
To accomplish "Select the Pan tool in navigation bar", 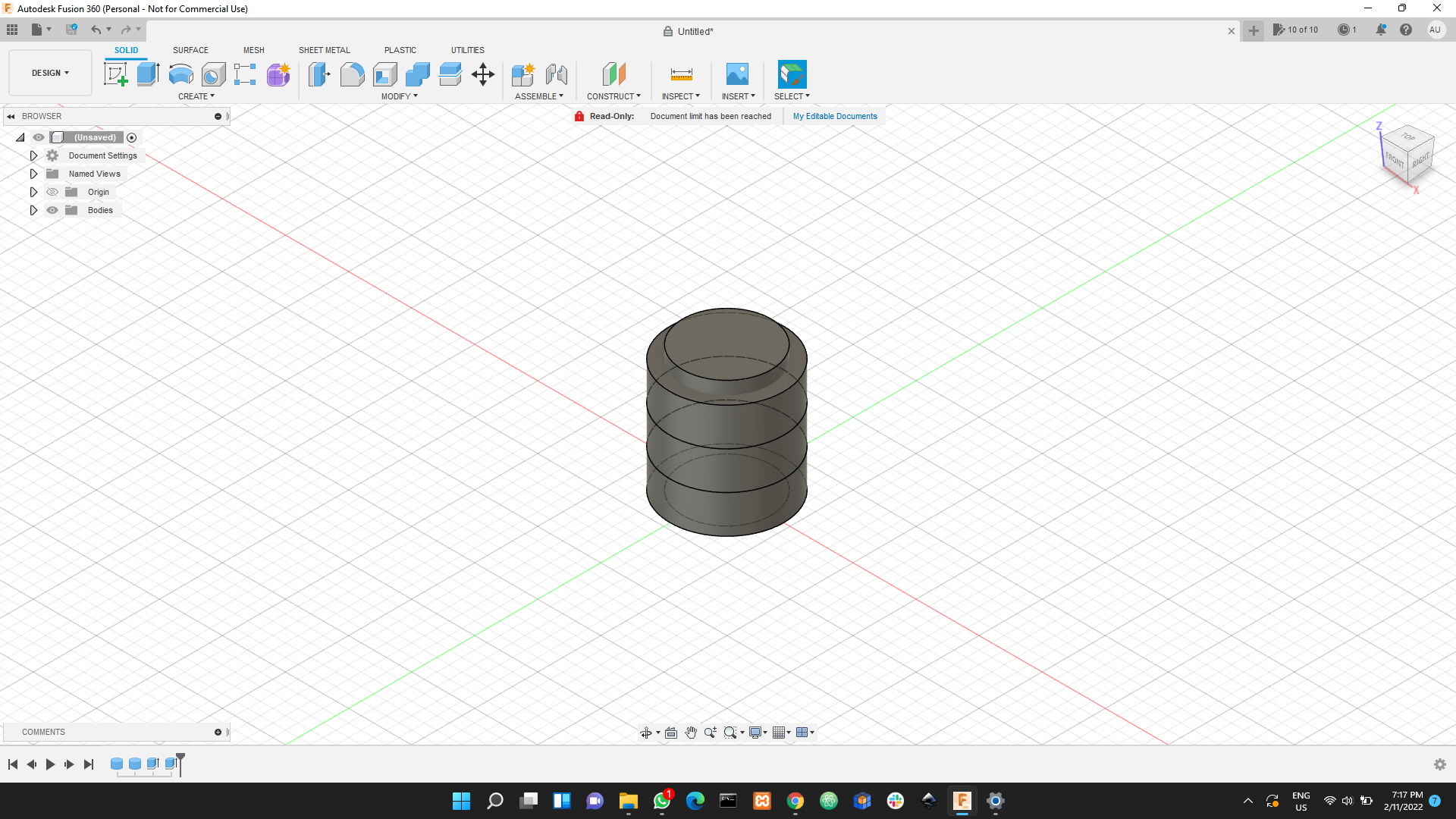I will click(x=690, y=732).
